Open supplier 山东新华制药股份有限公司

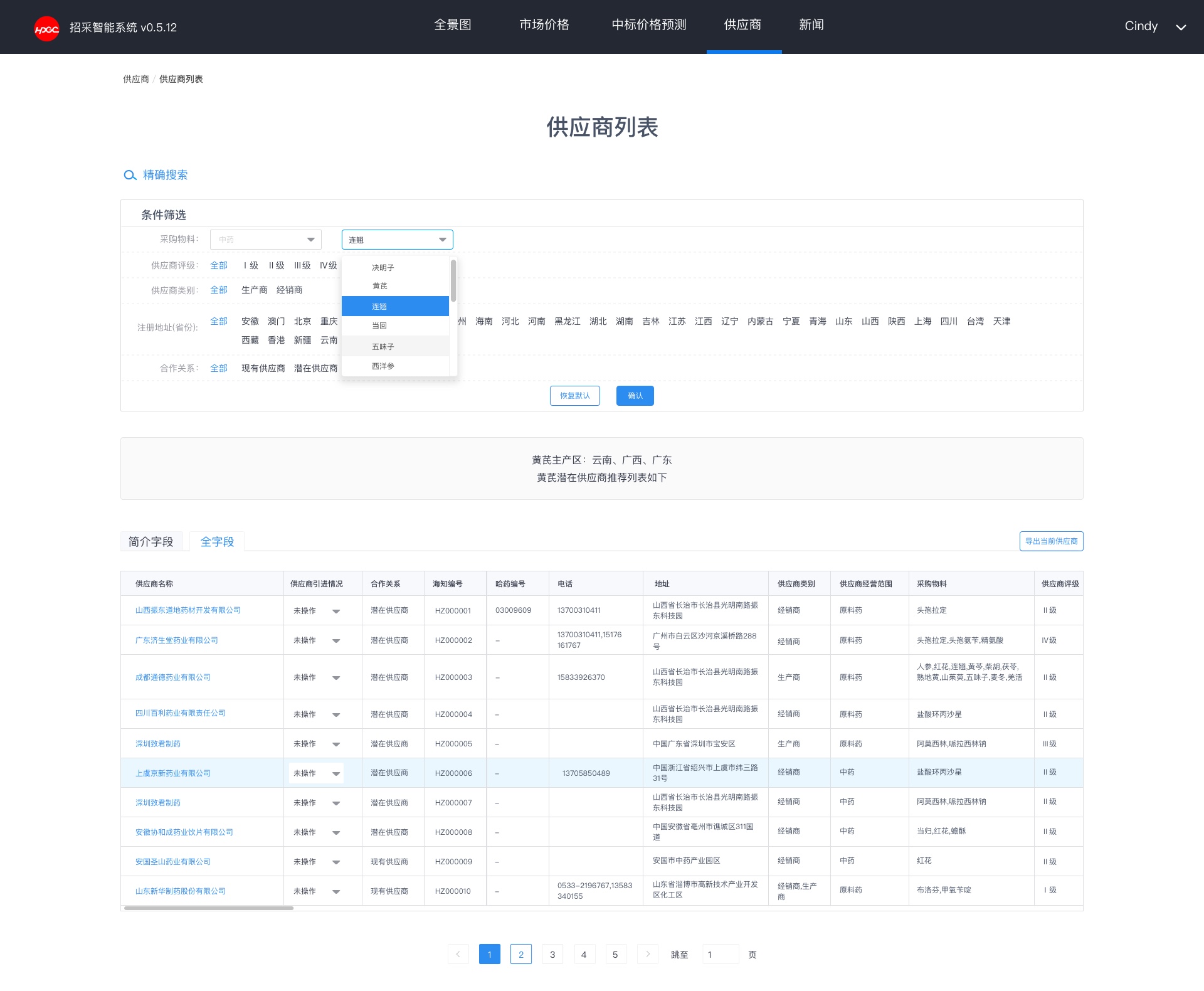tap(181, 891)
